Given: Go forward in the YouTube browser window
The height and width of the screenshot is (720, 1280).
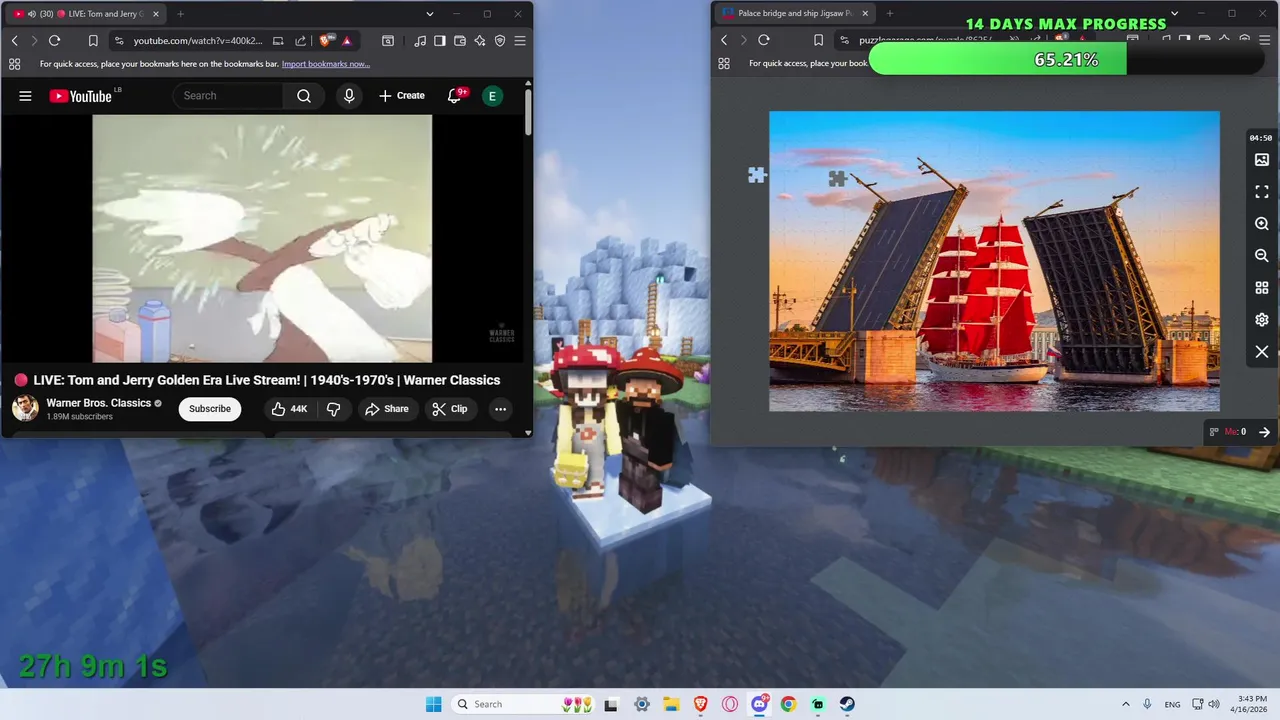Looking at the screenshot, I should point(34,40).
